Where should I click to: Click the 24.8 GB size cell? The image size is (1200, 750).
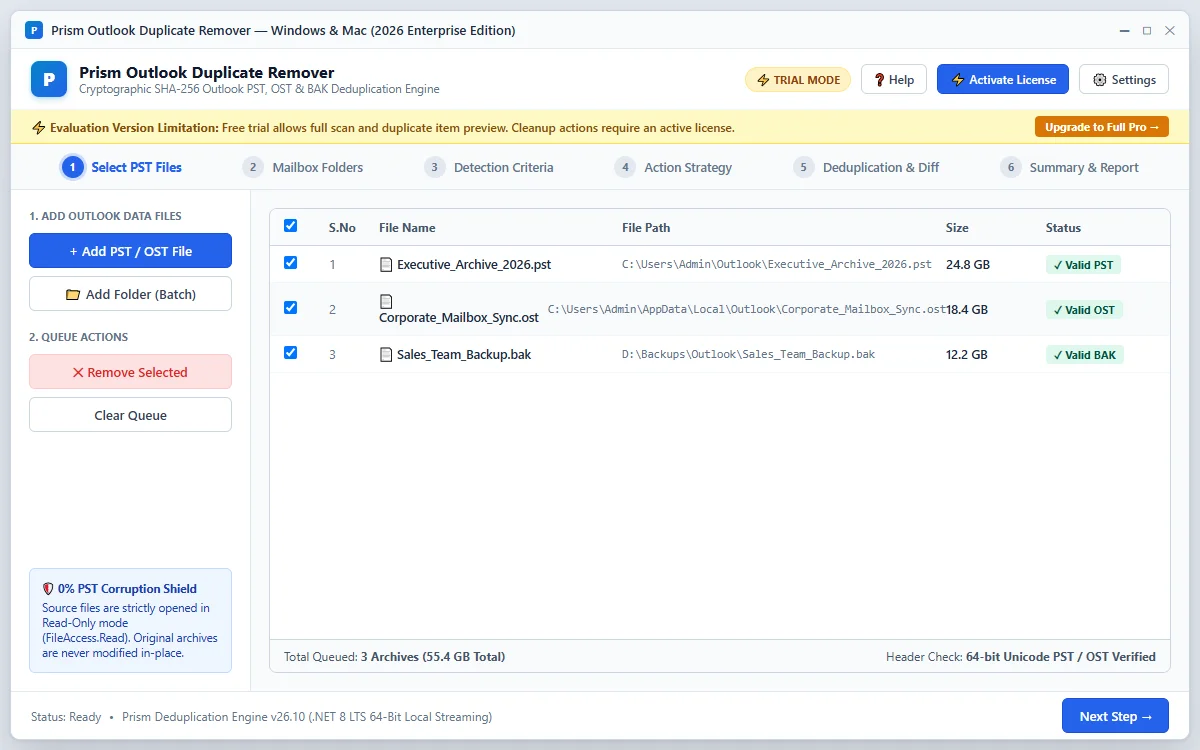[968, 265]
